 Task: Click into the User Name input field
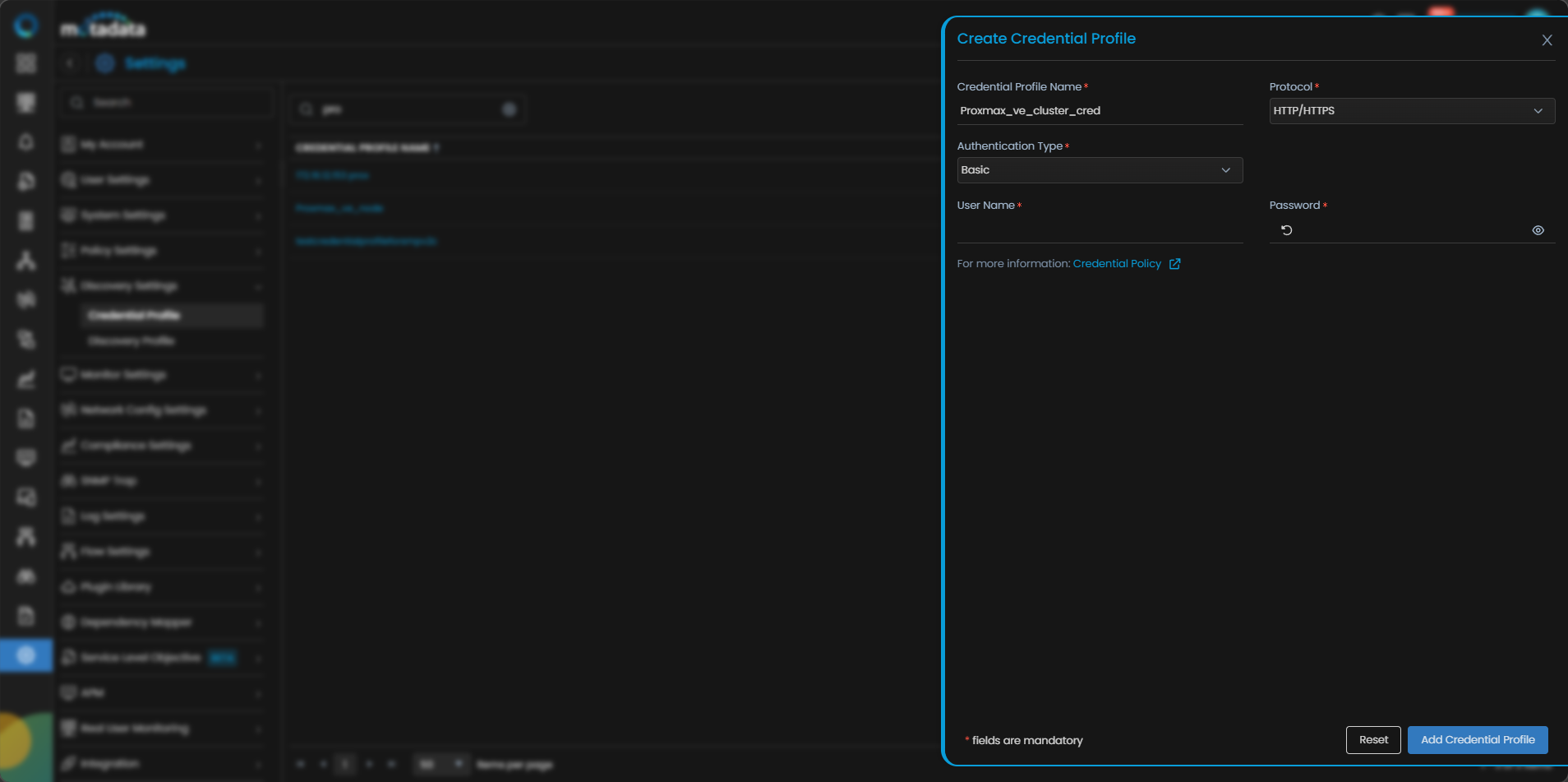(x=1099, y=230)
